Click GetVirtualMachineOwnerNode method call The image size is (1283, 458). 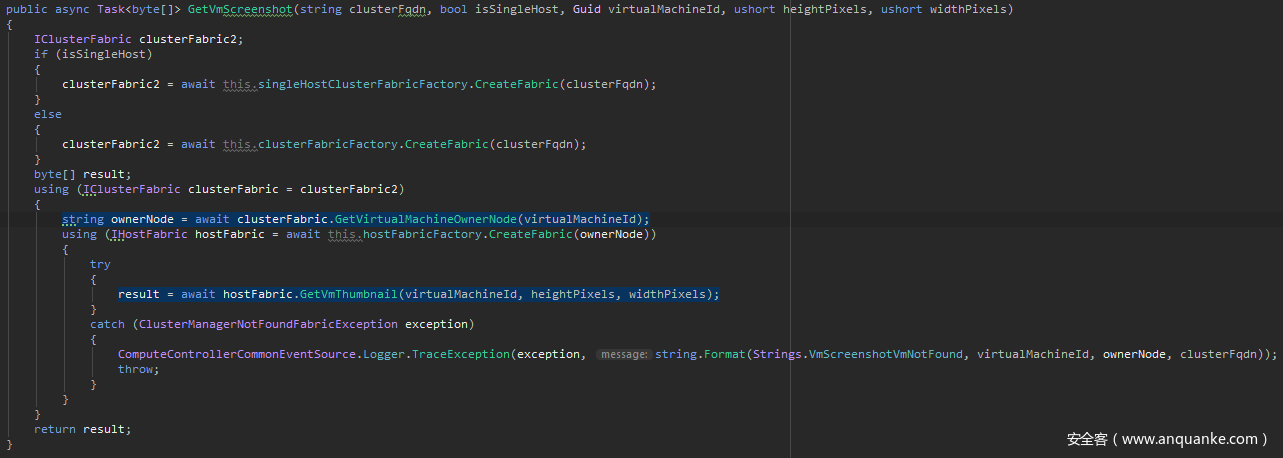[x=427, y=219]
